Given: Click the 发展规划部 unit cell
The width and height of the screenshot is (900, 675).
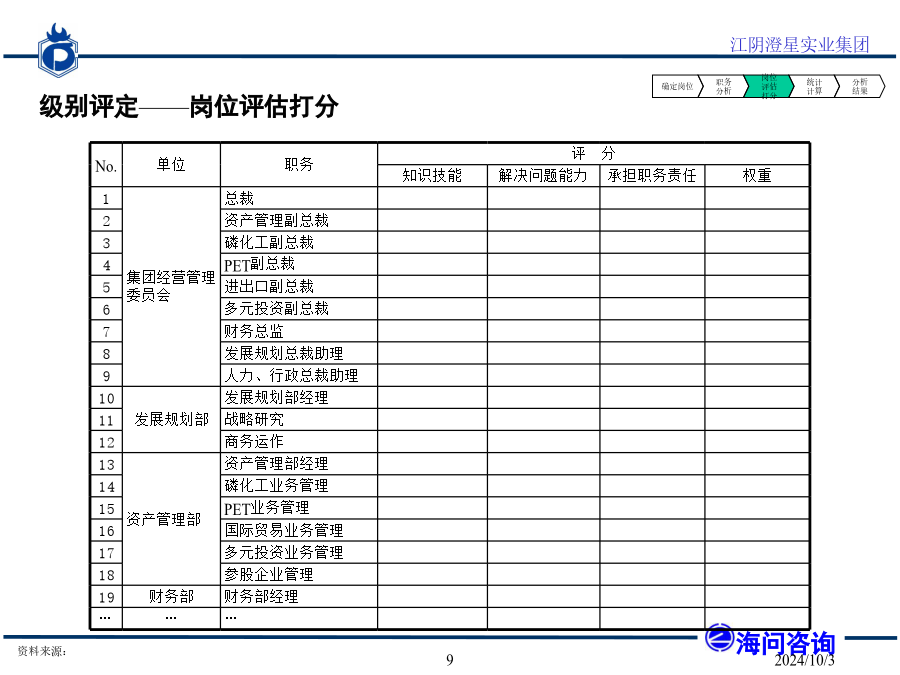Looking at the screenshot, I should [171, 419].
